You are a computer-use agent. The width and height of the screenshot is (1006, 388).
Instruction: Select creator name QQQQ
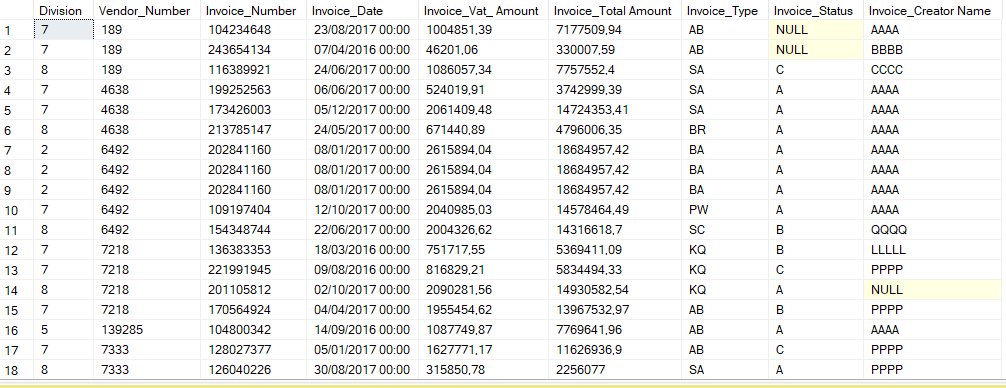click(888, 230)
